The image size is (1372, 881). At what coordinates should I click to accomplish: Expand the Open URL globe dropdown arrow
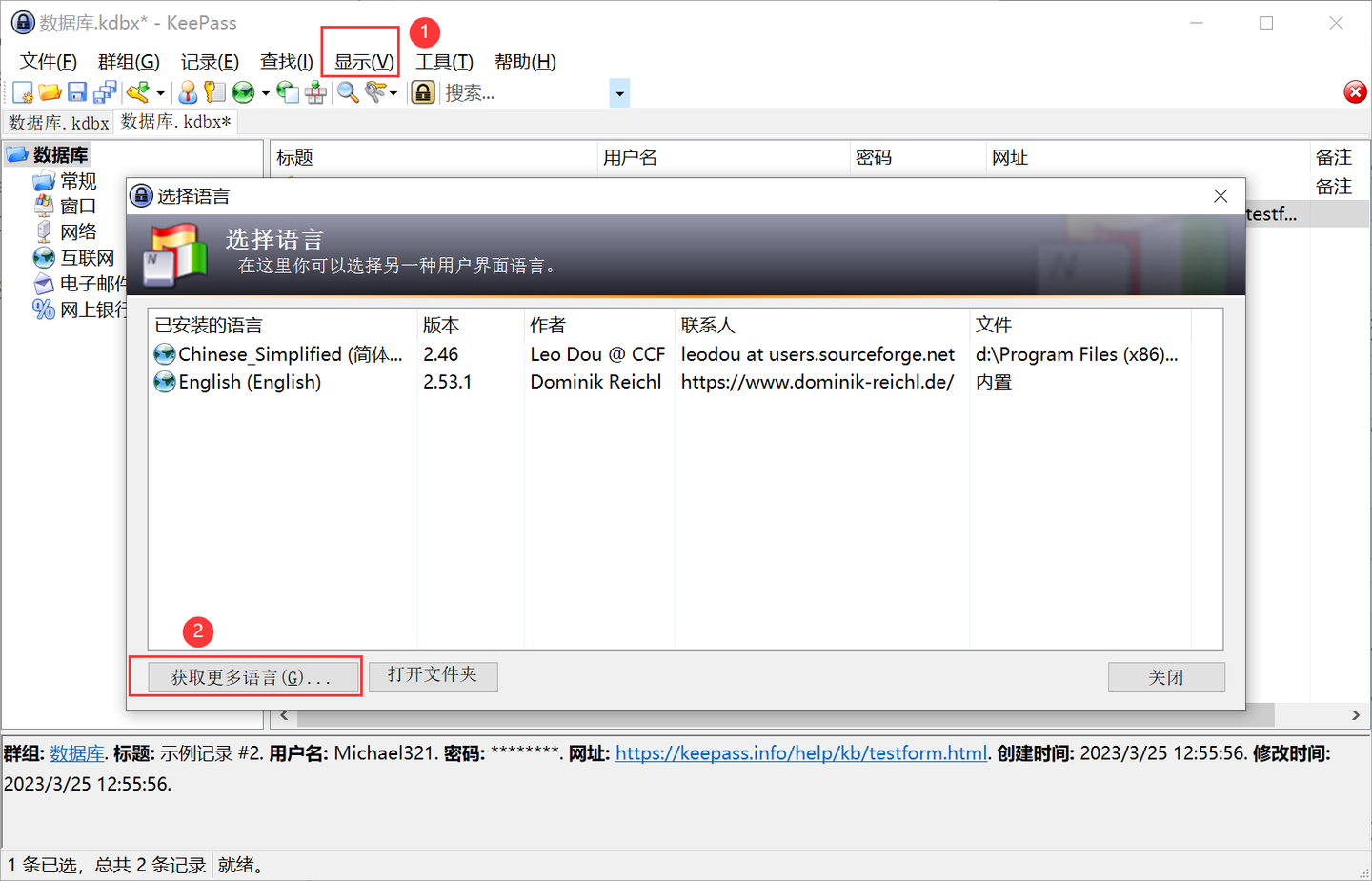265,93
